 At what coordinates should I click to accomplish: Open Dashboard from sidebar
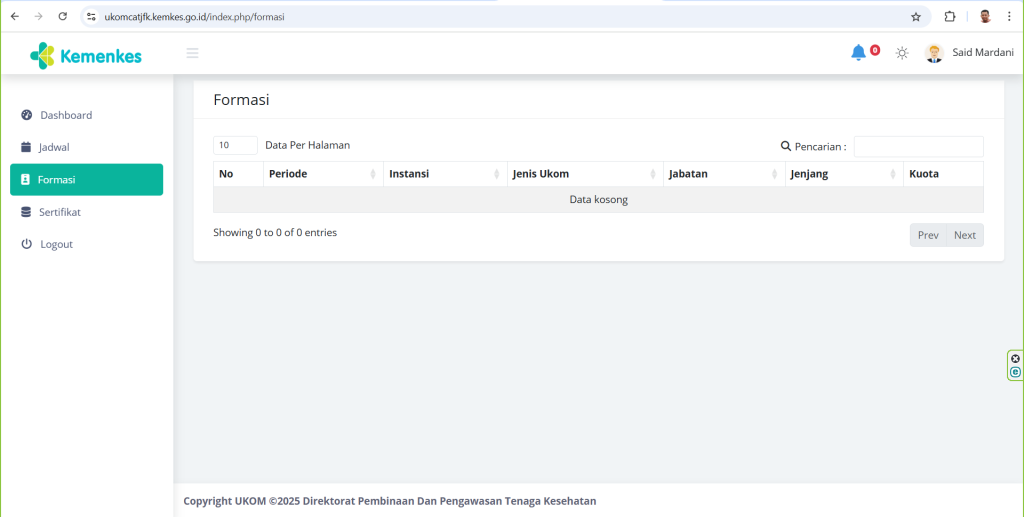tap(66, 115)
